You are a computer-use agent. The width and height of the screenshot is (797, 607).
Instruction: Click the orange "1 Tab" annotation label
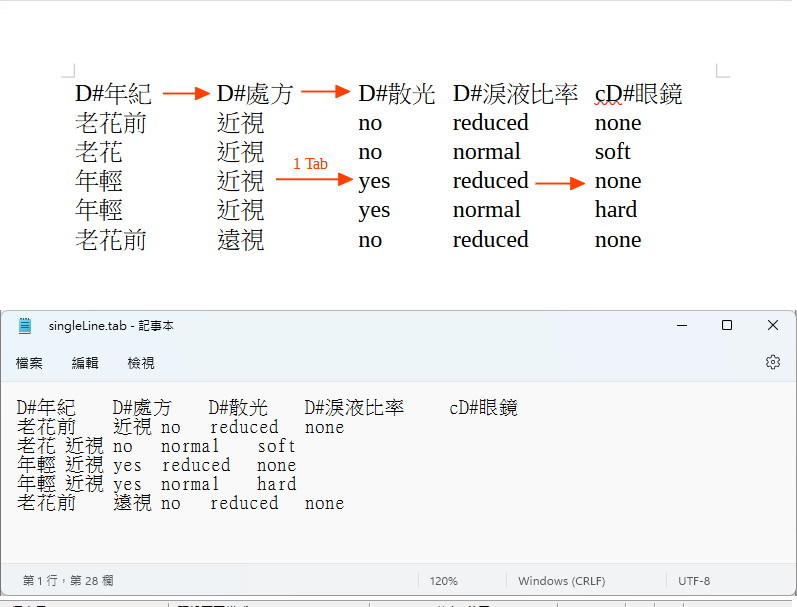310,163
